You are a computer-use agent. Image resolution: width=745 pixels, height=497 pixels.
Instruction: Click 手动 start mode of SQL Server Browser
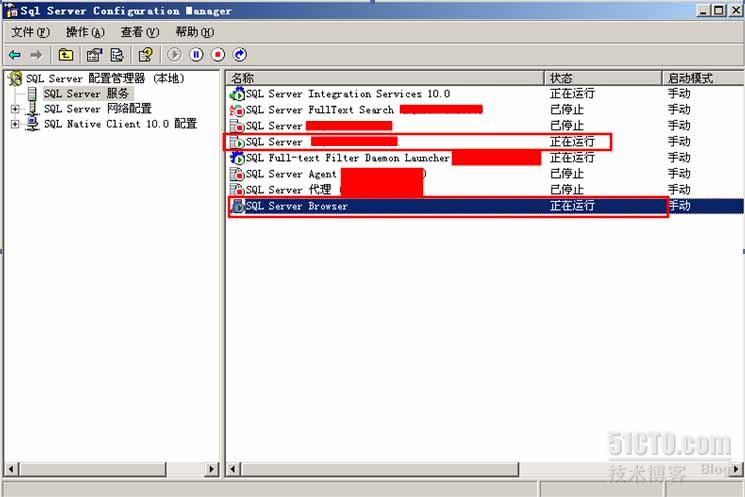679,206
